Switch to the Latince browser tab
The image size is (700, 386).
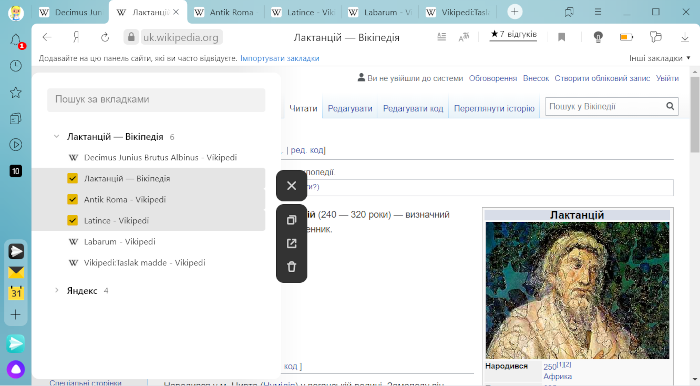pyautogui.click(x=303, y=12)
